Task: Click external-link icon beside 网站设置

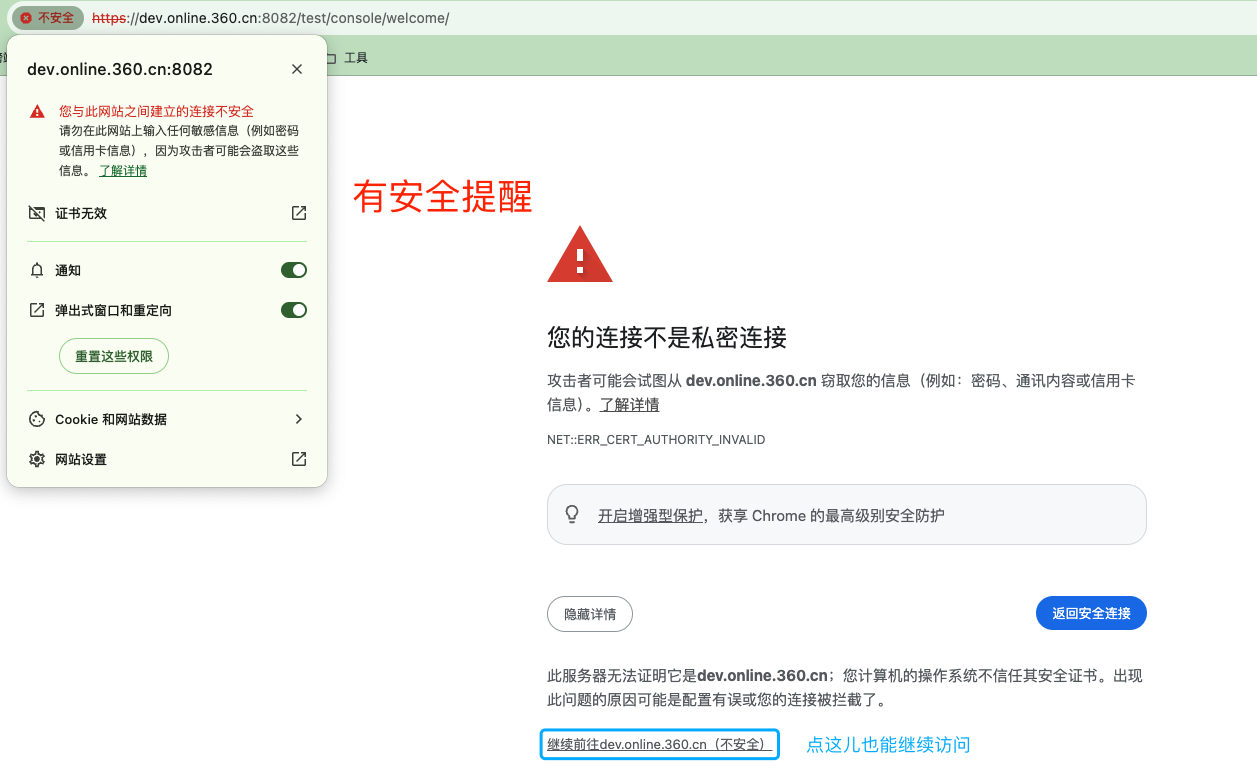Action: (298, 459)
